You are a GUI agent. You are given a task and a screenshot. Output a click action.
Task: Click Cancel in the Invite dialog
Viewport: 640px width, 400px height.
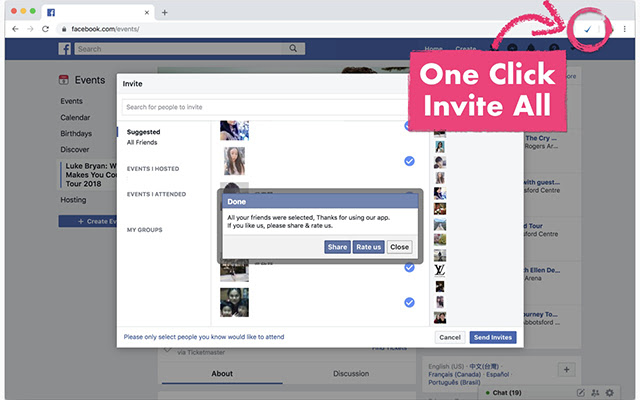coord(450,337)
